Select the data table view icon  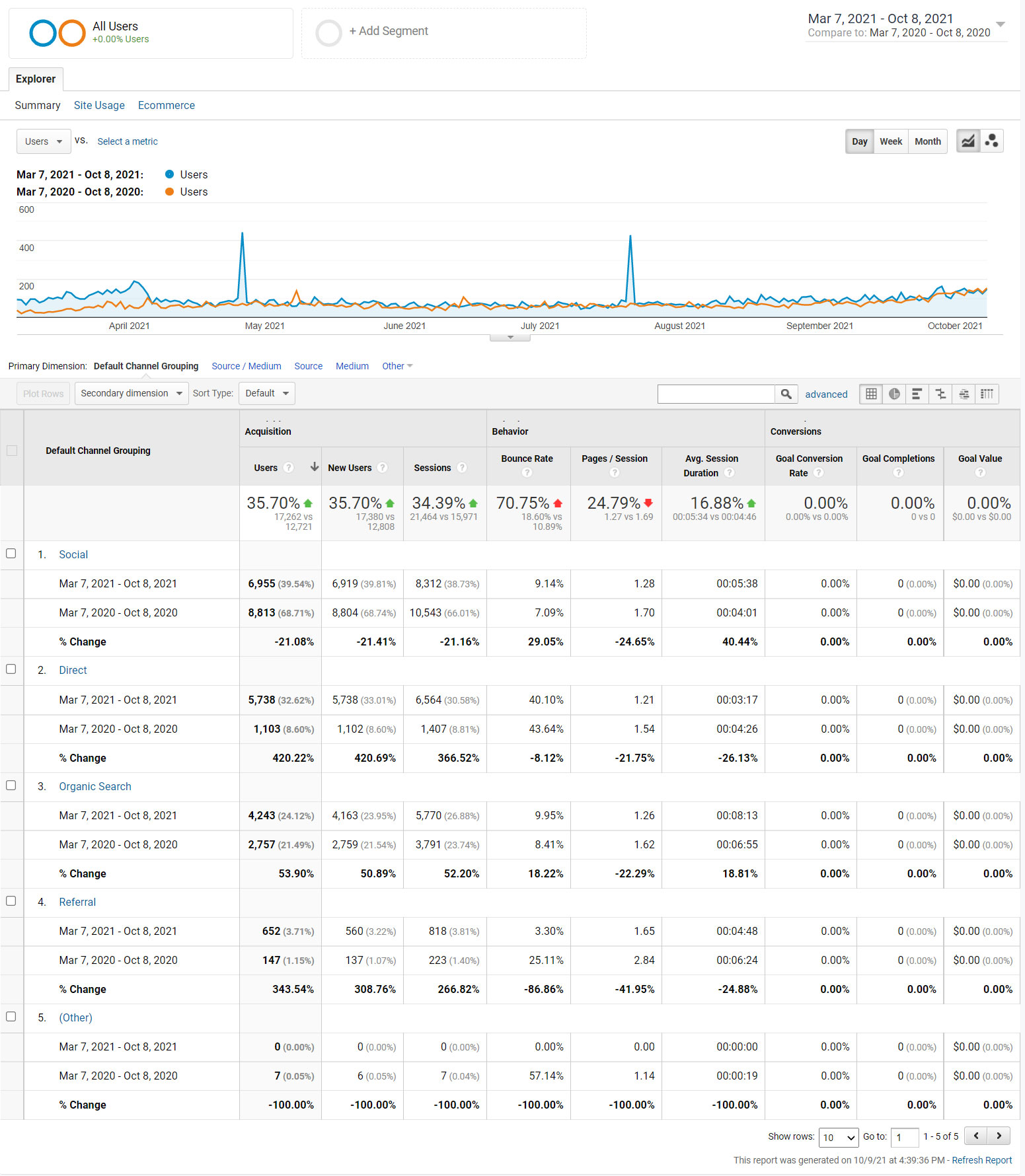tap(871, 394)
